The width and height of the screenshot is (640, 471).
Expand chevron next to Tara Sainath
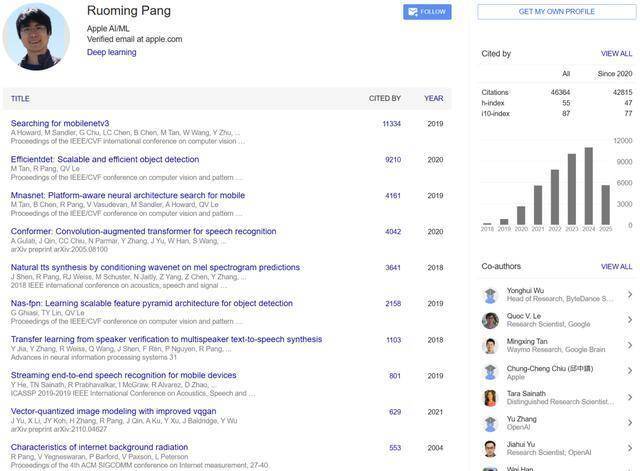(x=629, y=397)
